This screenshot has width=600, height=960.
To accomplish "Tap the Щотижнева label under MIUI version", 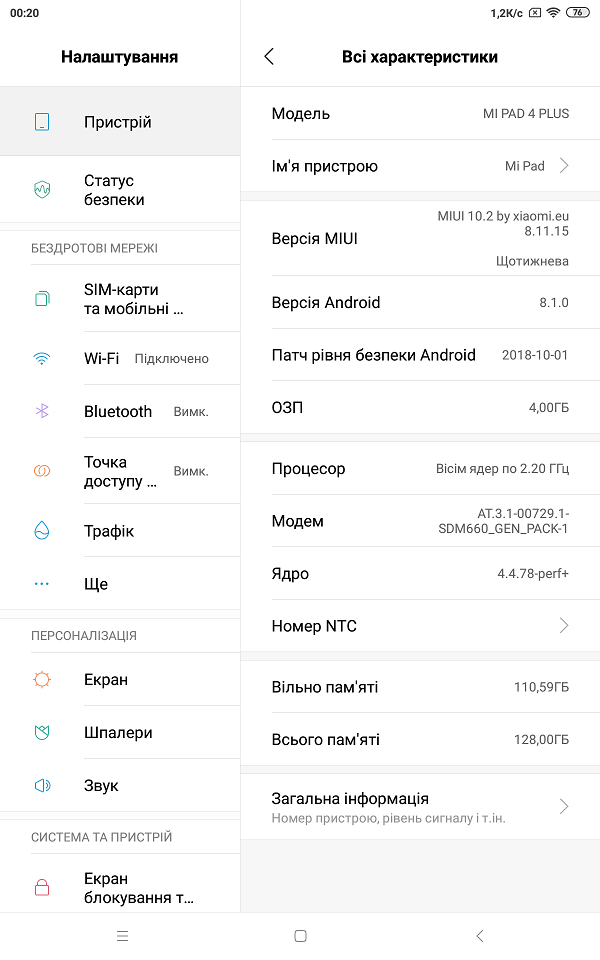I will [x=532, y=261].
